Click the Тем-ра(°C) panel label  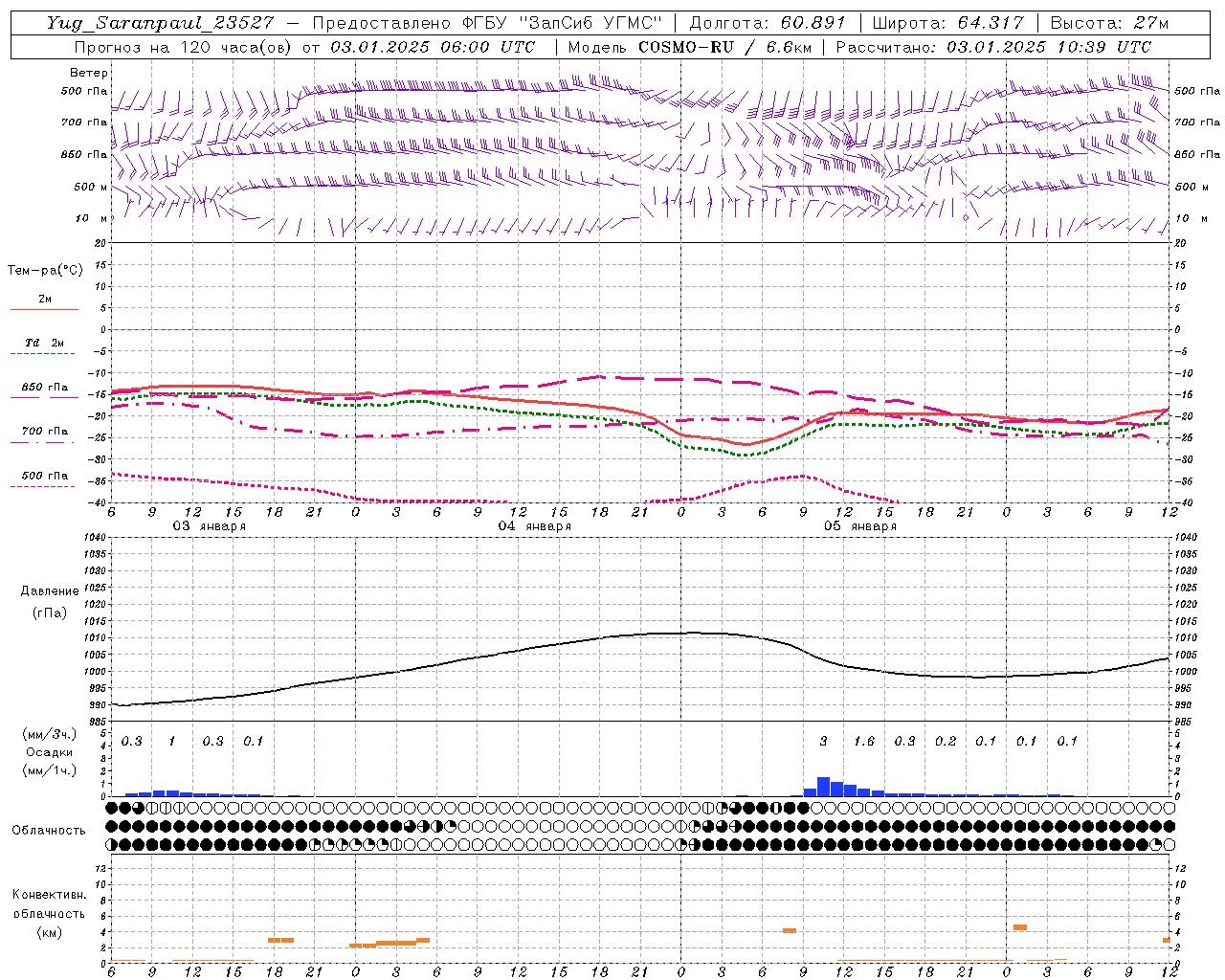(45, 271)
